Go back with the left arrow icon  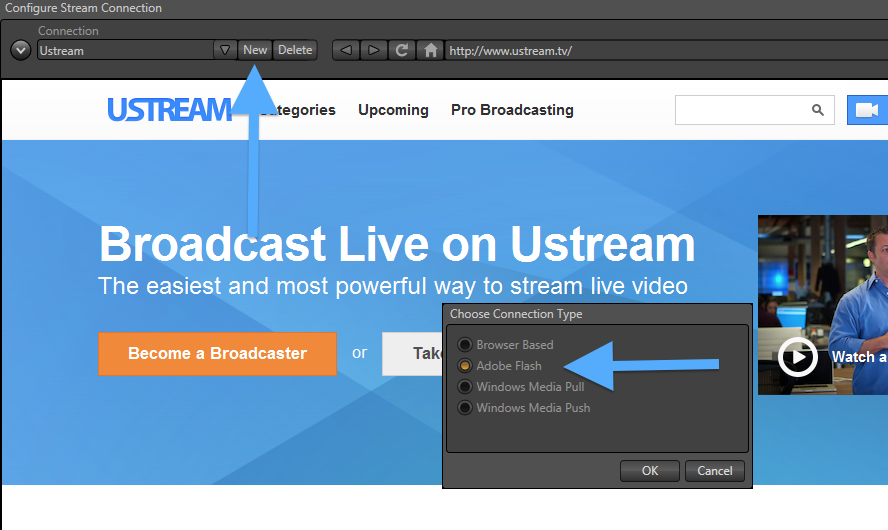(346, 50)
